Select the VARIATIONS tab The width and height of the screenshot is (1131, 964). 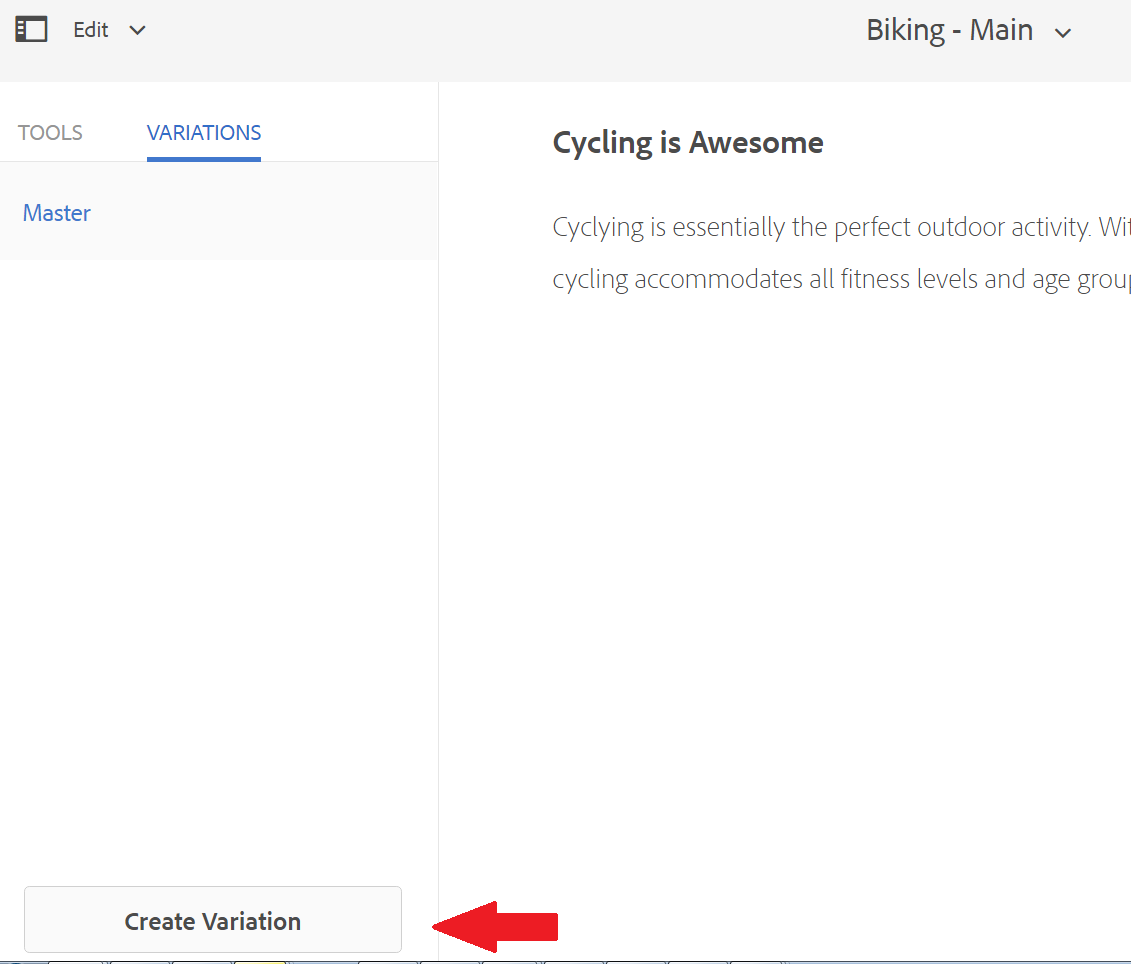pyautogui.click(x=204, y=133)
